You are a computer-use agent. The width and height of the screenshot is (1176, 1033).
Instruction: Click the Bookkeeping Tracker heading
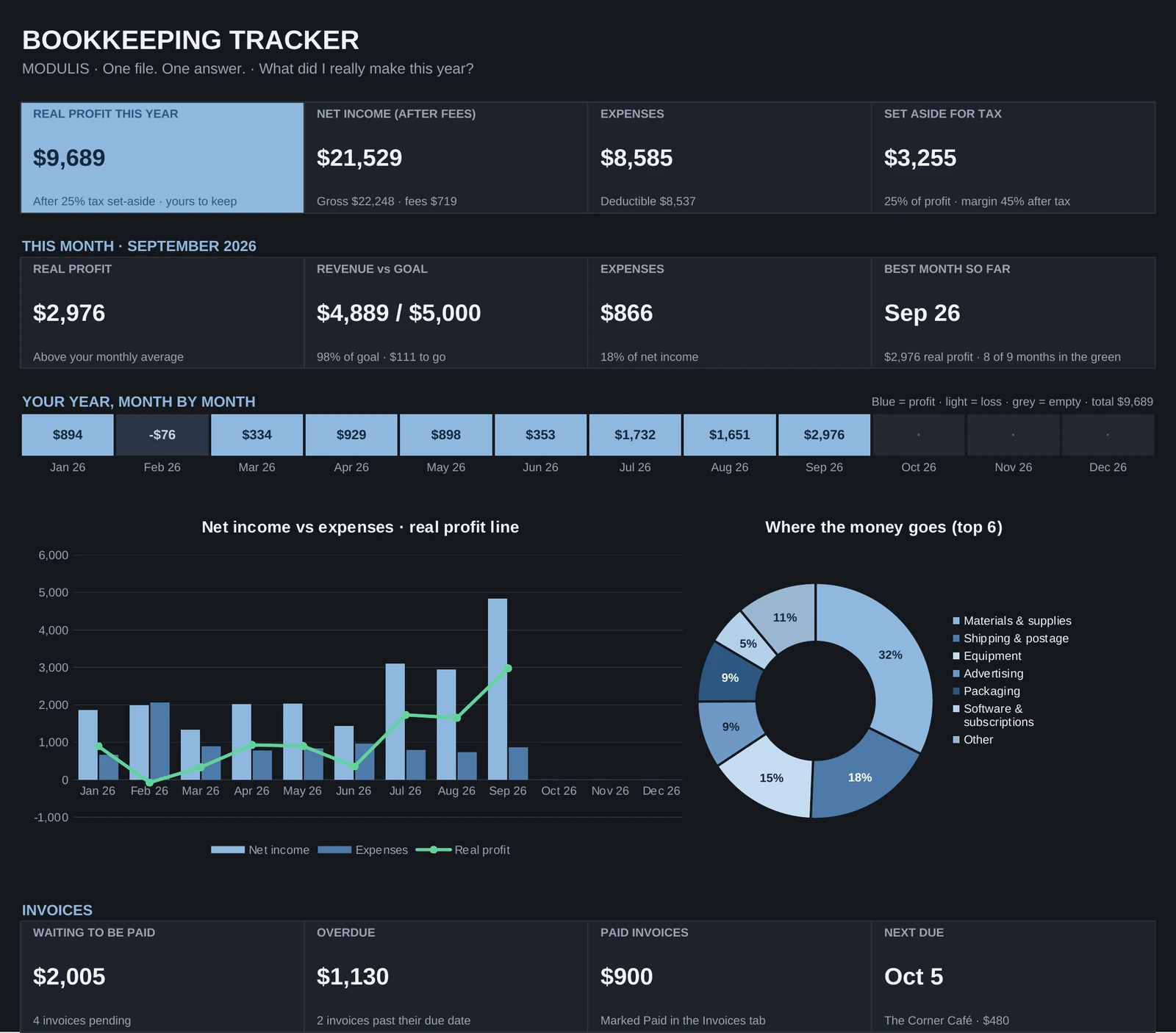(191, 40)
